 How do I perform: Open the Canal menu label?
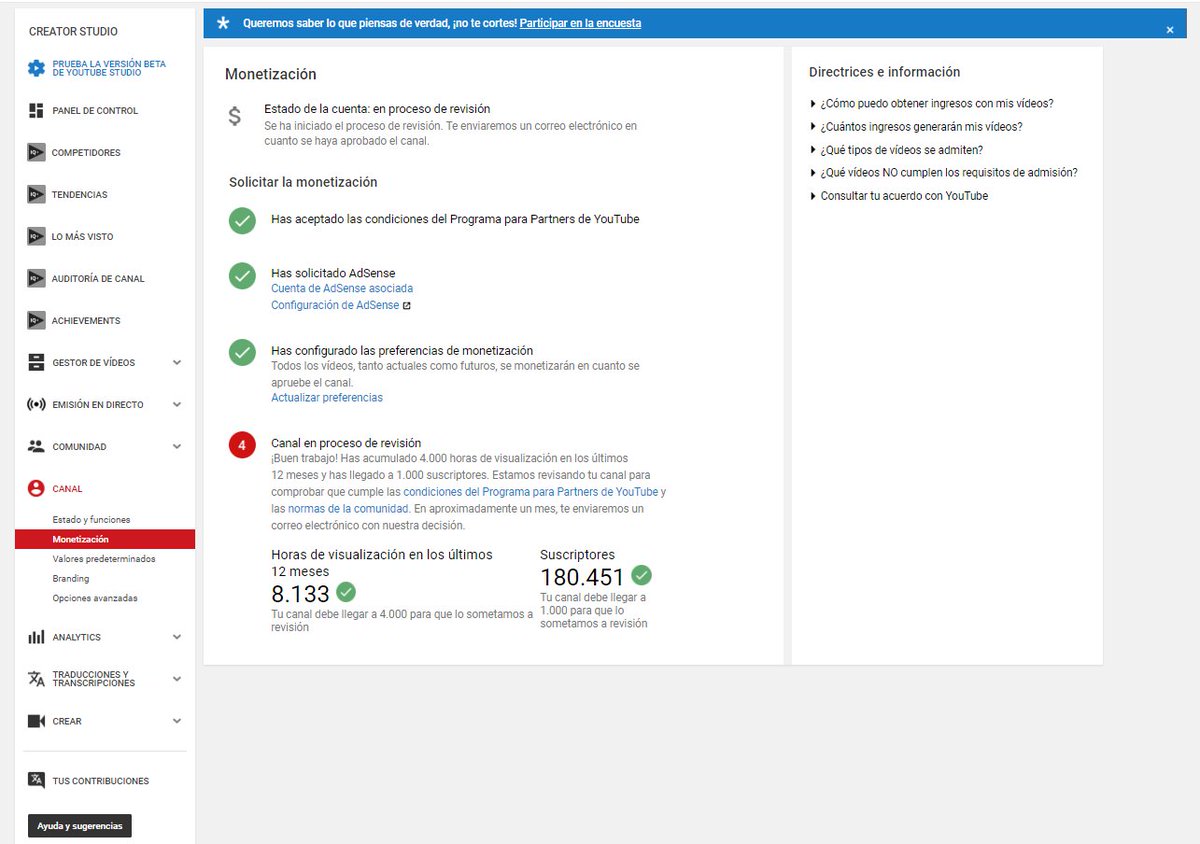67,489
